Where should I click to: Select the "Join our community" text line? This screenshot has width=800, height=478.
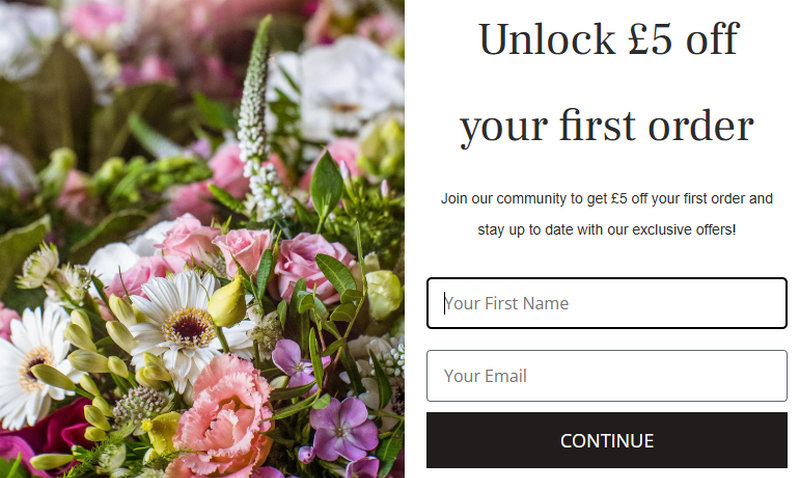607,198
